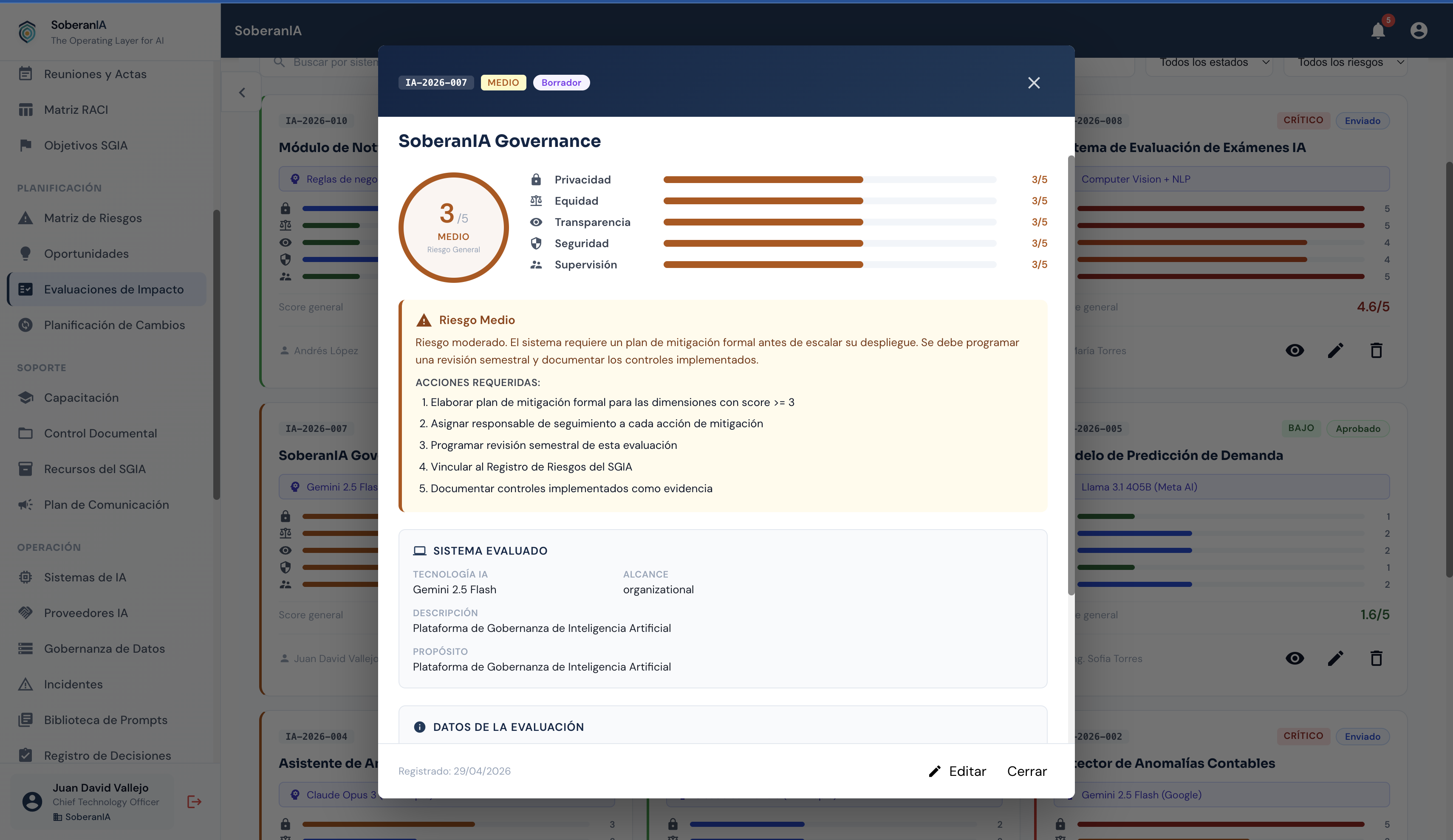
Task: Click the Enviado badge on IA-2026-002 card
Action: [1363, 736]
